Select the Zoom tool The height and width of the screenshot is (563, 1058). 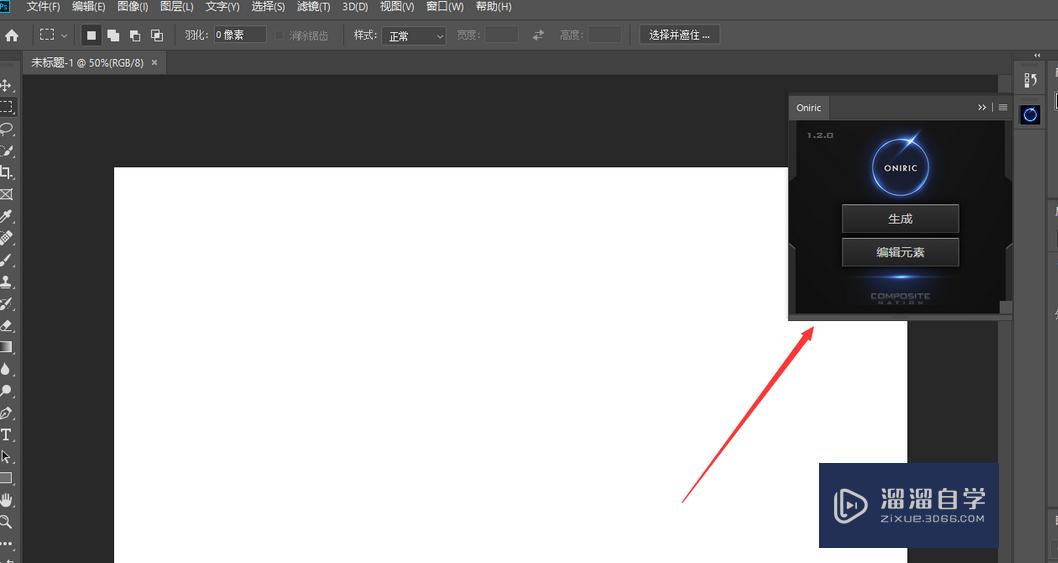pyautogui.click(x=6, y=522)
